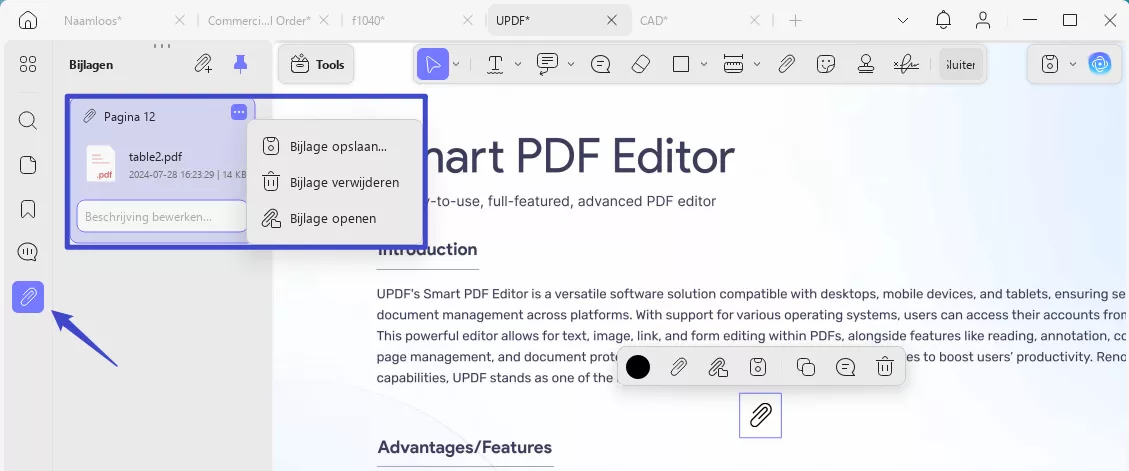Choose Bijlage opslaan... from context menu
The height and width of the screenshot is (471, 1129).
334,146
